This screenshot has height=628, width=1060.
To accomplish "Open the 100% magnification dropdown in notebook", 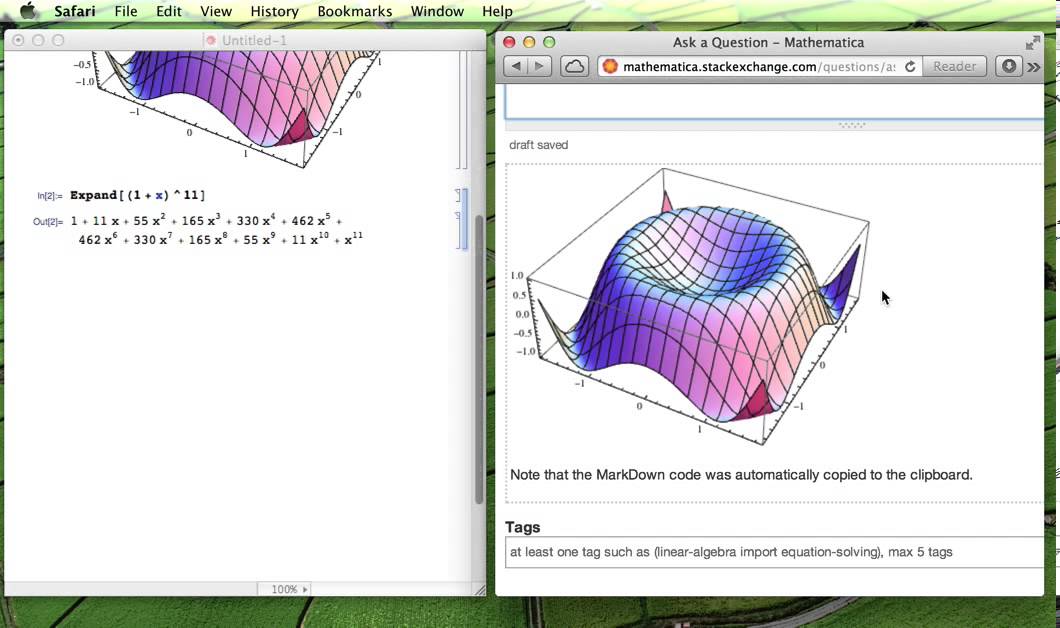I will coord(284,589).
